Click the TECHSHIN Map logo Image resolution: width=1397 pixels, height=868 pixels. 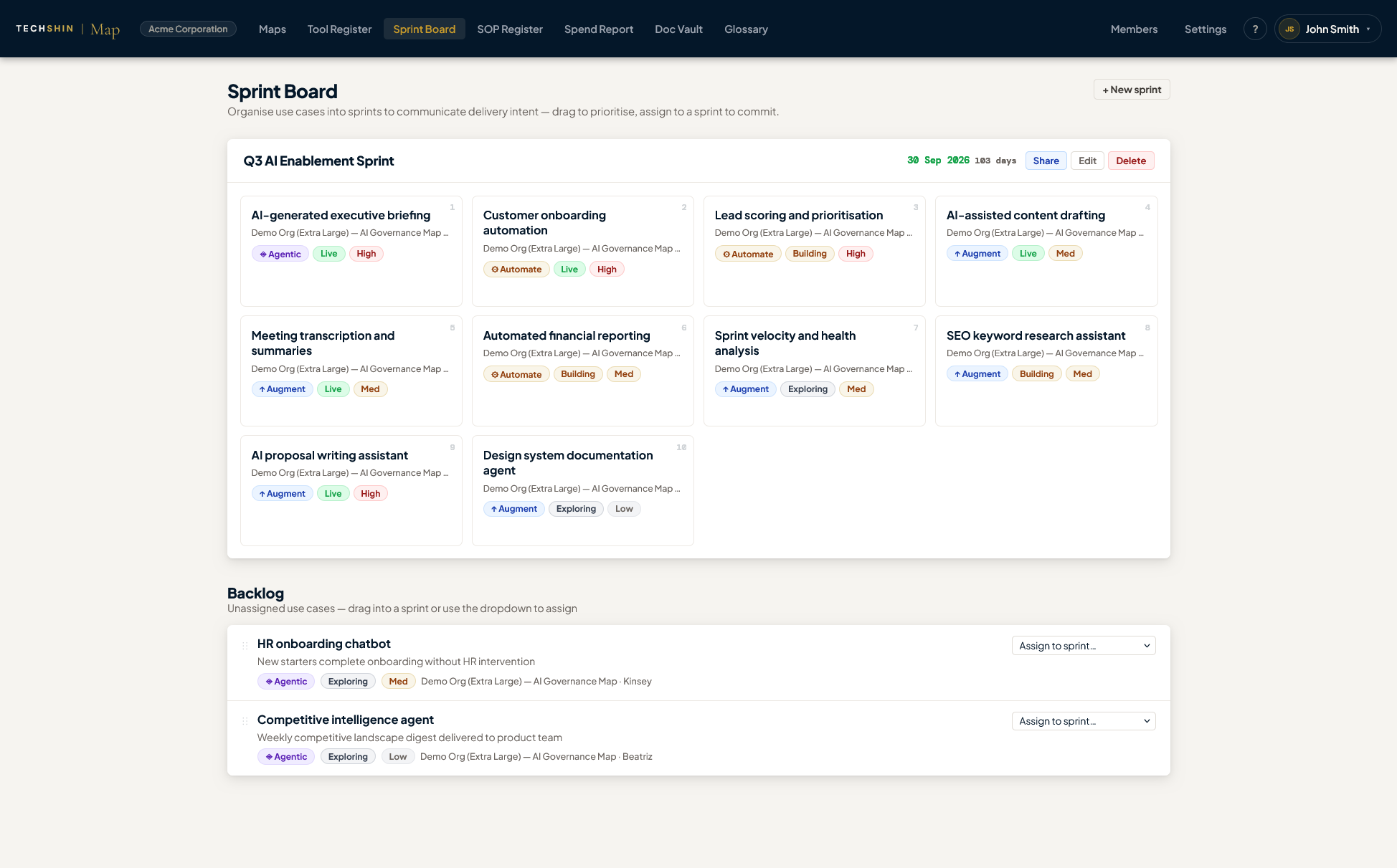point(67,29)
